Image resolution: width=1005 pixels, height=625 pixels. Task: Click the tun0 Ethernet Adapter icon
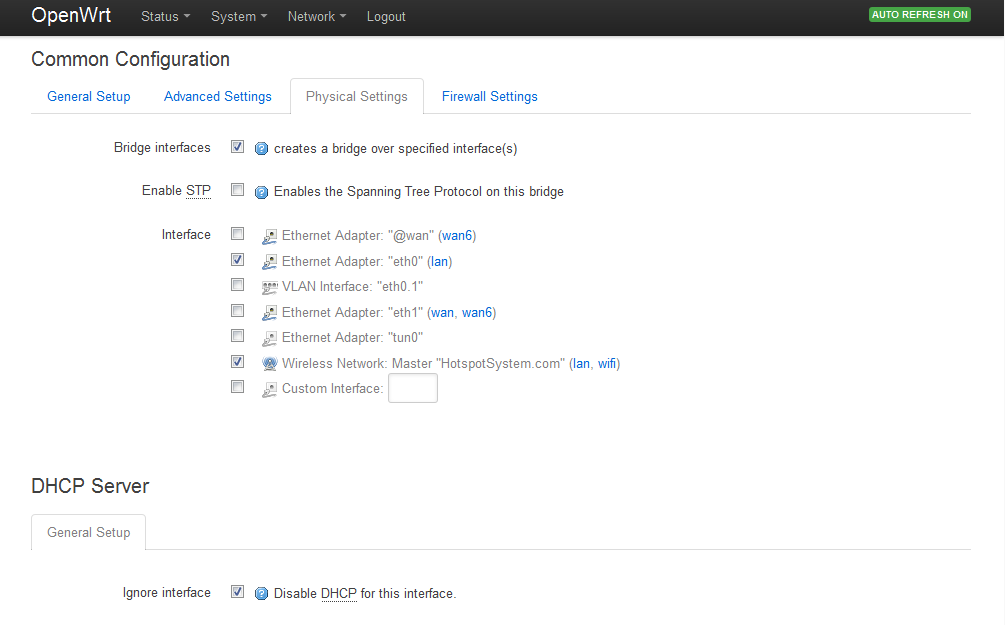(x=269, y=338)
